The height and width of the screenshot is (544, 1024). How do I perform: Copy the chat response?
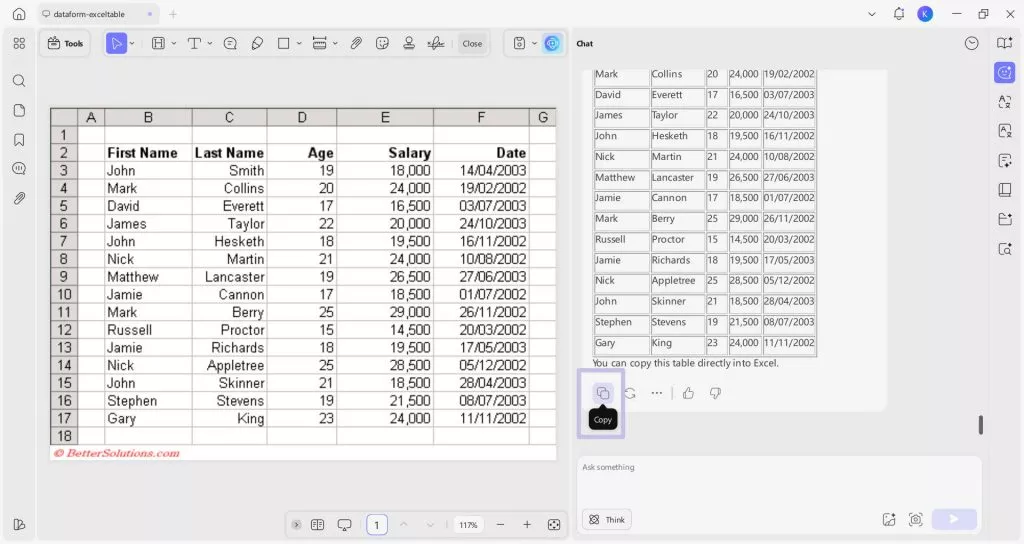point(603,393)
